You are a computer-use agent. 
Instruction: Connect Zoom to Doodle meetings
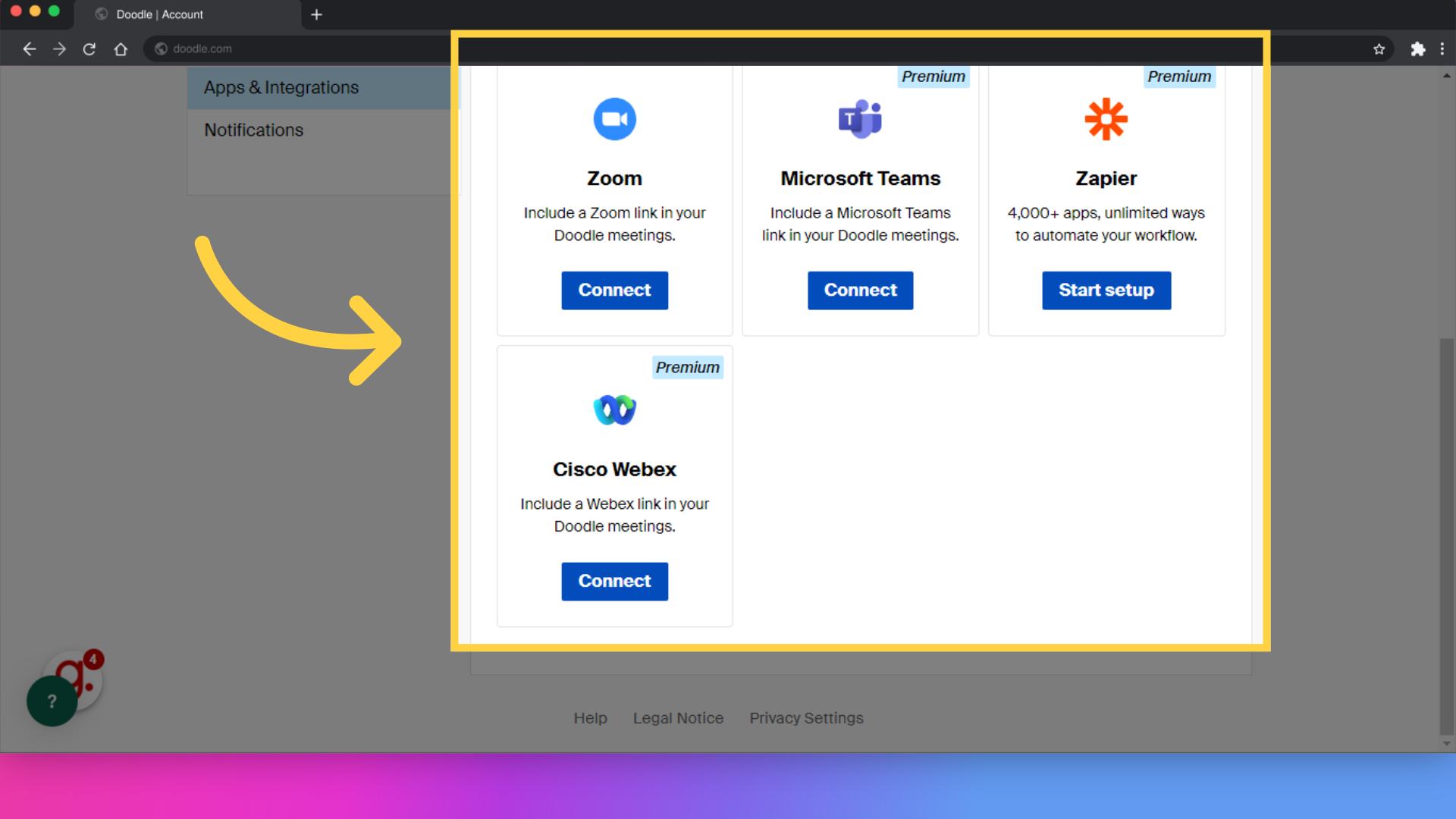tap(614, 290)
